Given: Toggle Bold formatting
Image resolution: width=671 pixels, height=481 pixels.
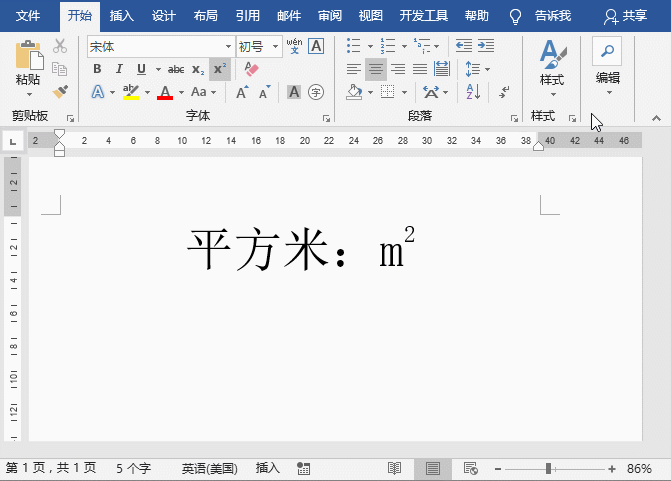Looking at the screenshot, I should coord(97,69).
